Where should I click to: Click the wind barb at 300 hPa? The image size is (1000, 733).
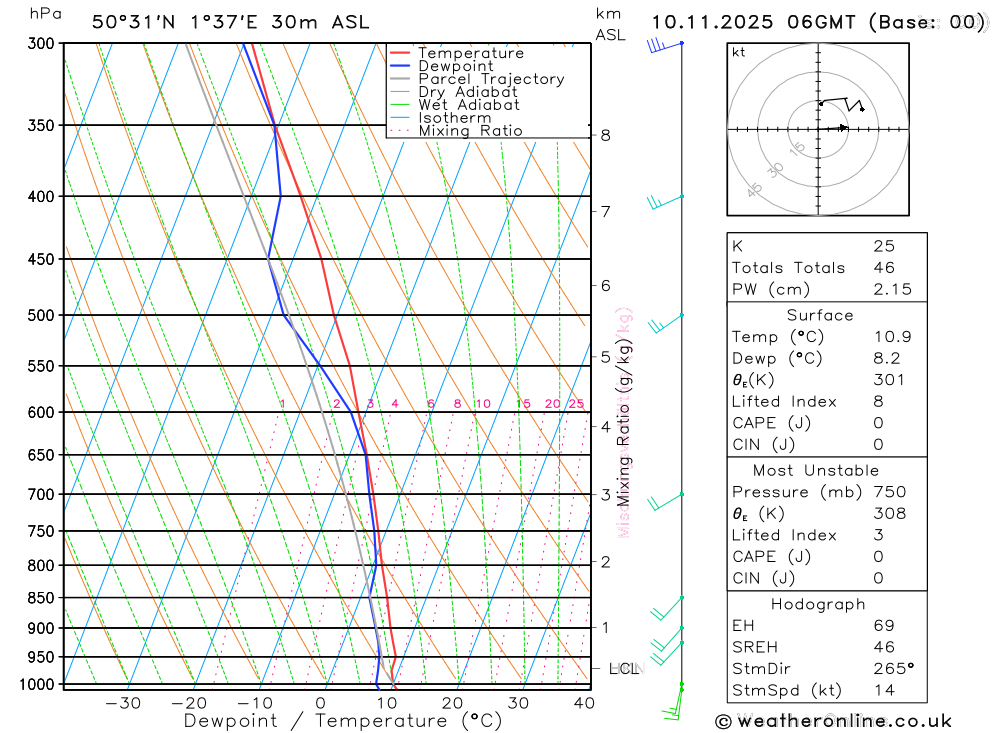(x=665, y=45)
